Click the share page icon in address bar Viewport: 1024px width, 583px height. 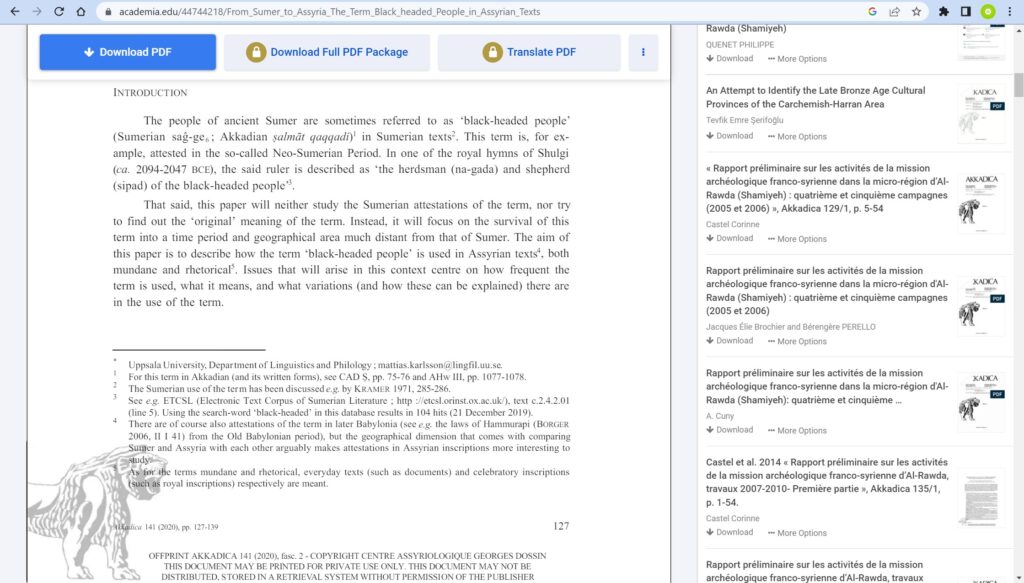click(894, 11)
